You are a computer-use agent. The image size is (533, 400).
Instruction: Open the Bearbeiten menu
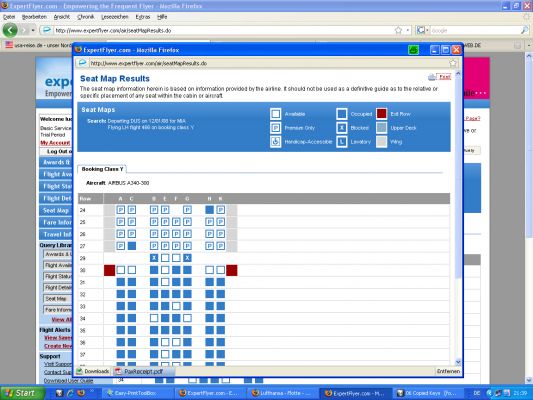pos(34,17)
